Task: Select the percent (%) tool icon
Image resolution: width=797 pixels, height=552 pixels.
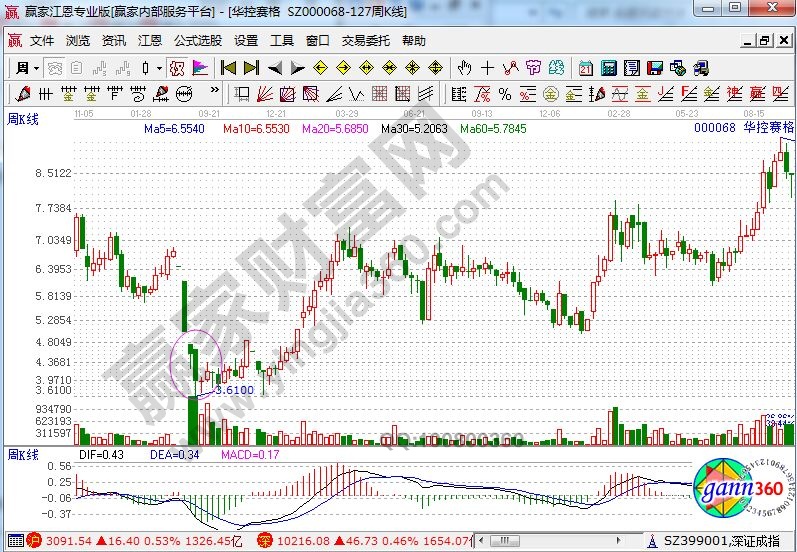Action: point(504,94)
